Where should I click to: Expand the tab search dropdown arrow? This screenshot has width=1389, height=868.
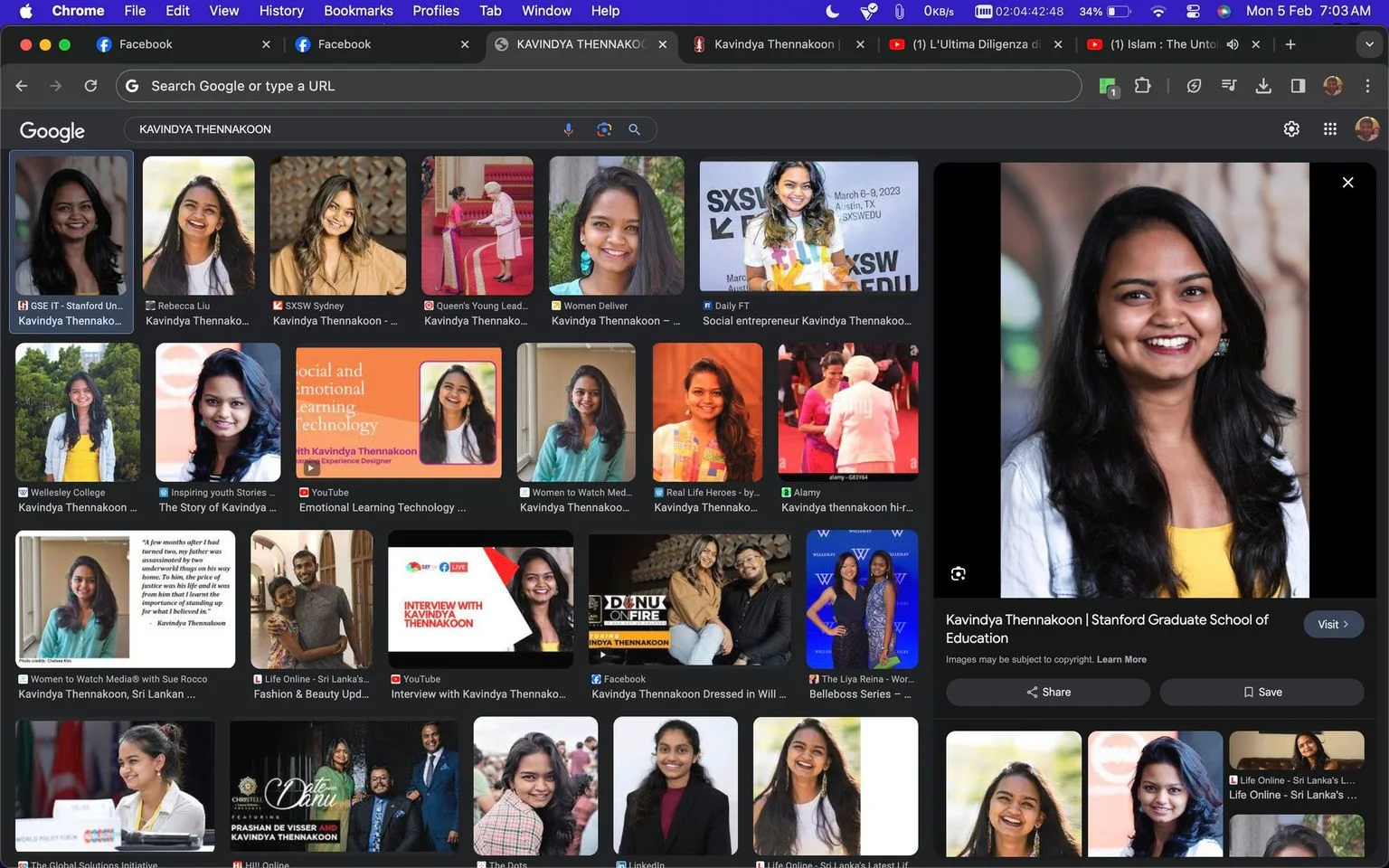1367,44
